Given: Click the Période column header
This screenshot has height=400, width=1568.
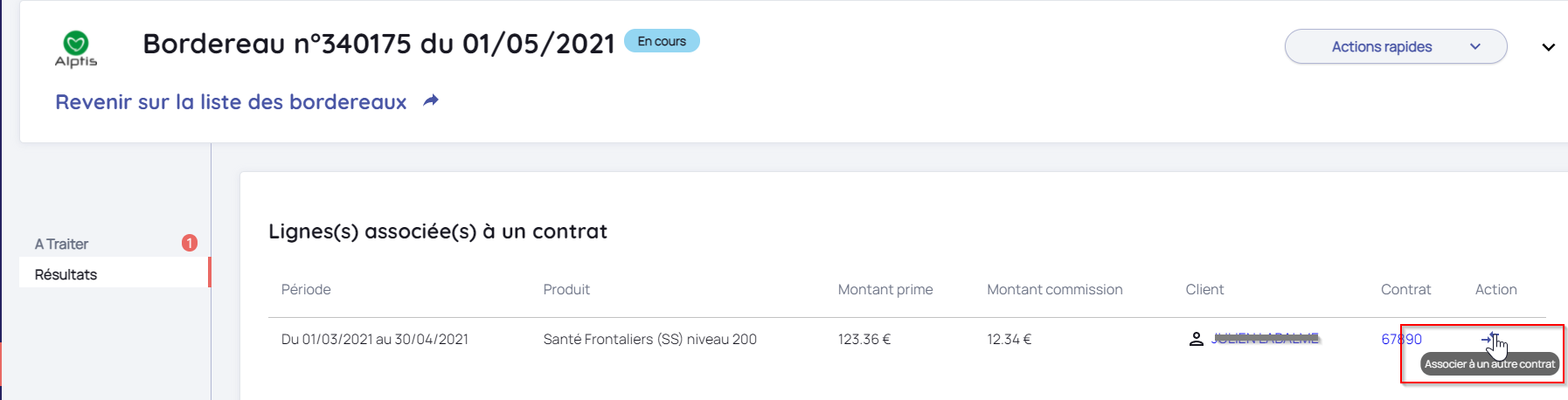Looking at the screenshot, I should click(306, 289).
